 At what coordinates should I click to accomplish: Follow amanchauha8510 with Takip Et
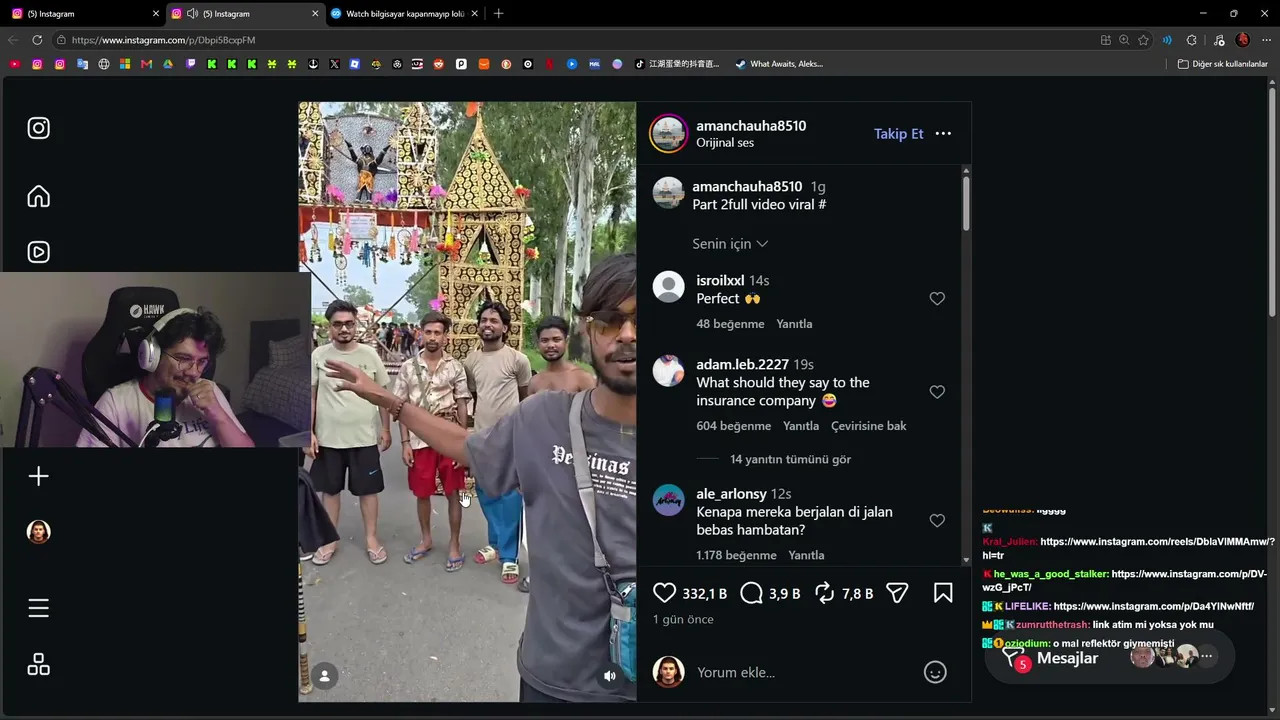pos(899,134)
